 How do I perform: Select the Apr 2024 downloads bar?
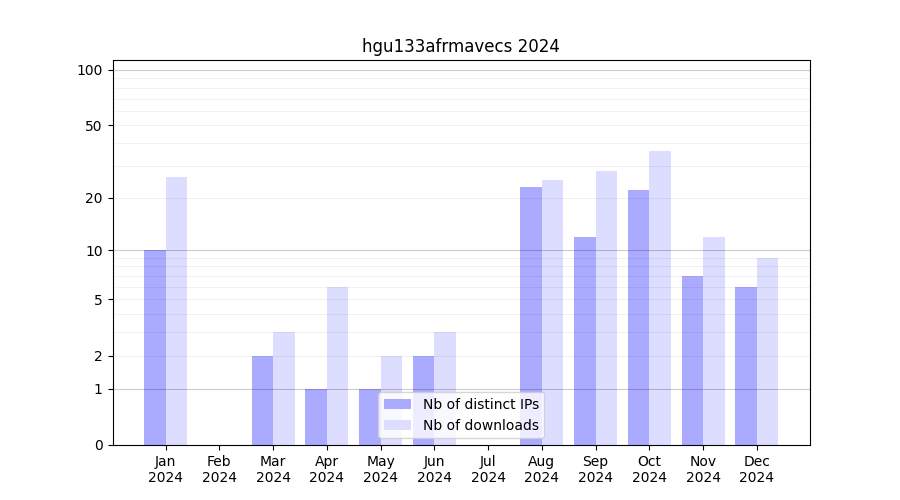pyautogui.click(x=337, y=366)
